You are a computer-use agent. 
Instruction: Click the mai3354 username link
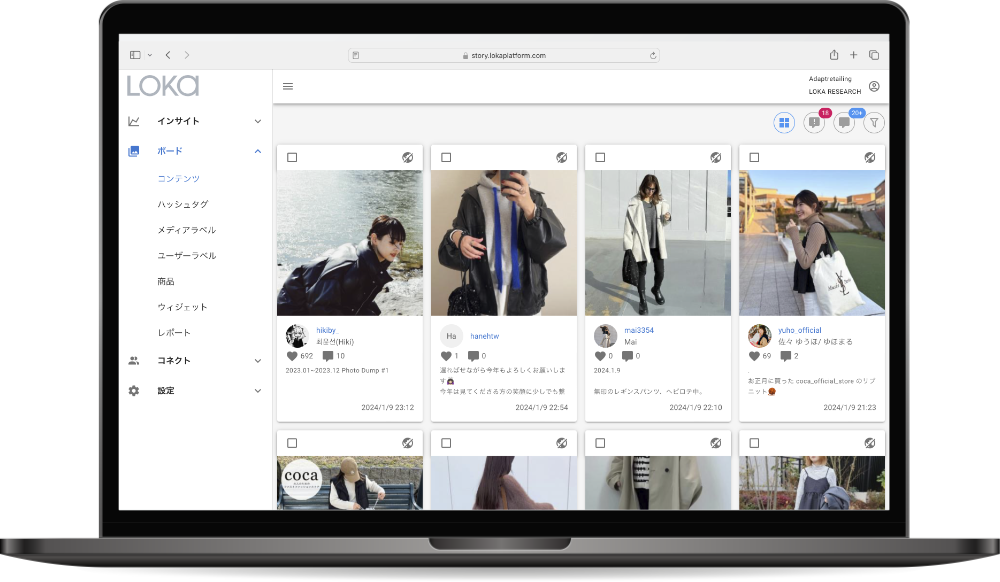[x=639, y=330]
